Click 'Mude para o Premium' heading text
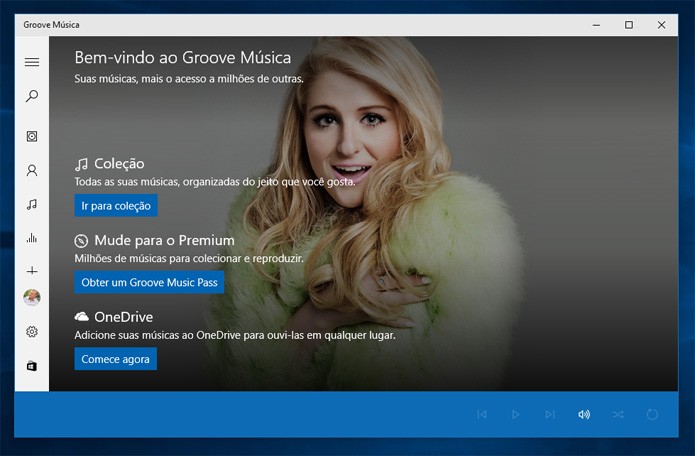This screenshot has height=456, width=695. pyautogui.click(x=164, y=240)
